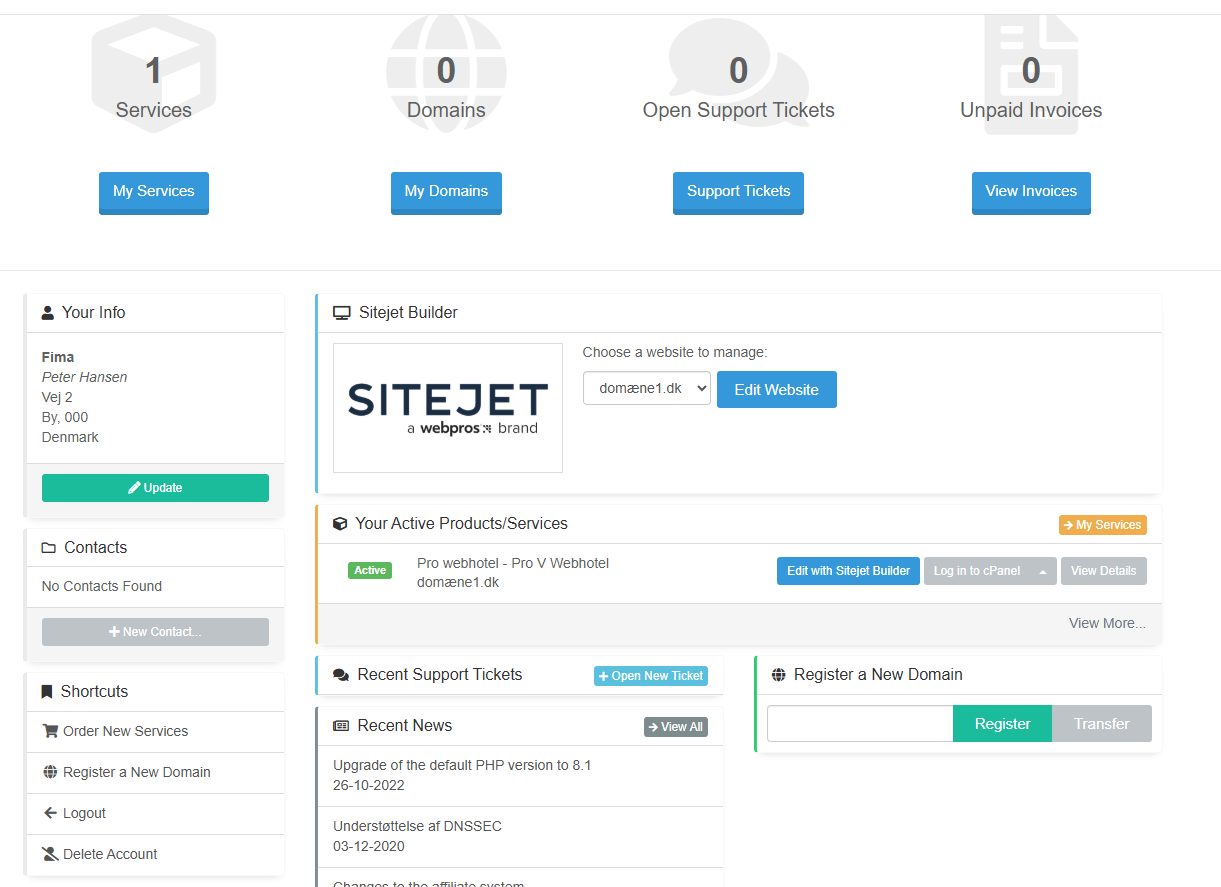Open New Ticket in Recent Support Tickets
The height and width of the screenshot is (887, 1221).
tap(650, 676)
